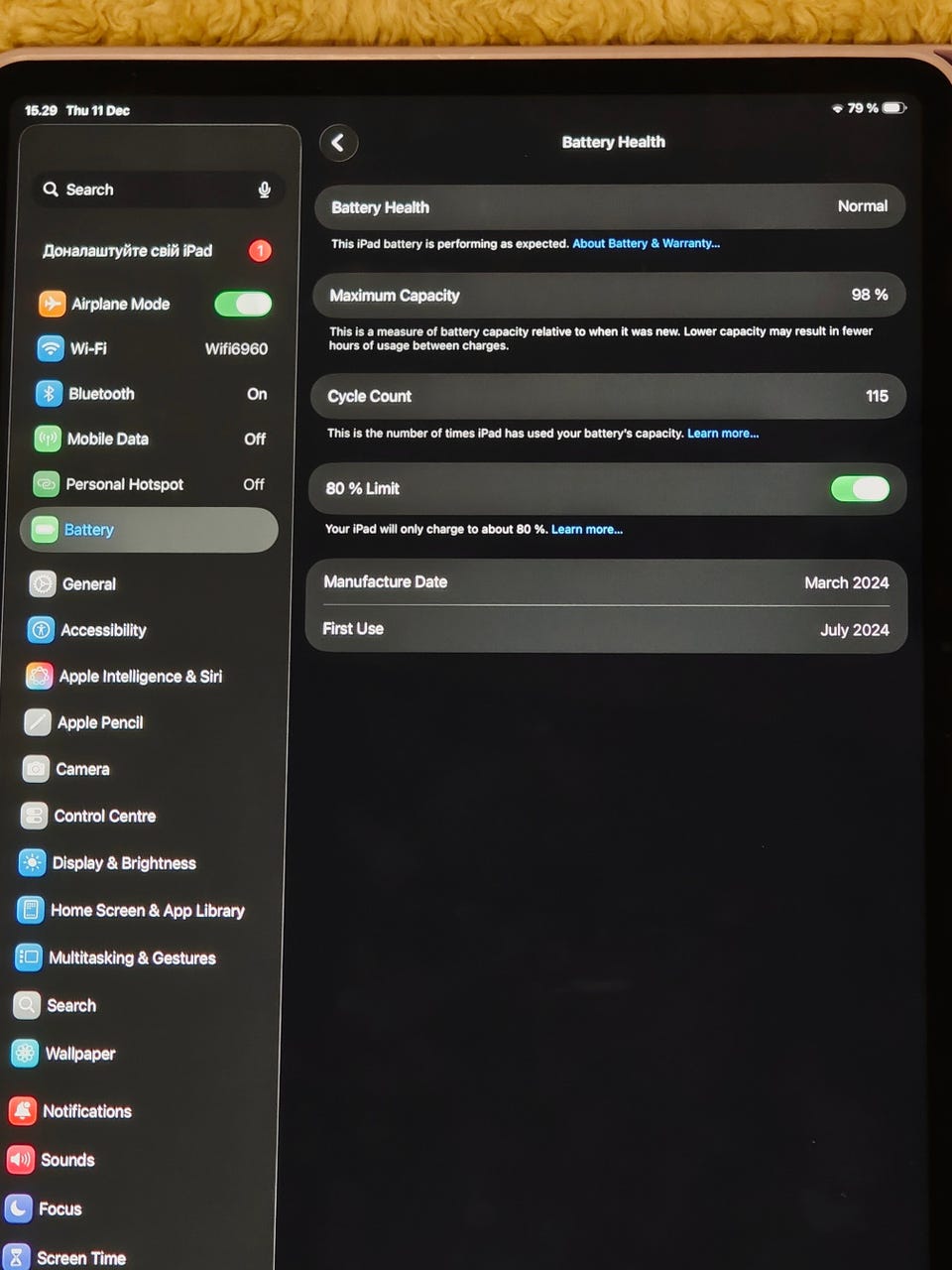
Task: Tap the green Battery icon
Action: [x=45, y=530]
